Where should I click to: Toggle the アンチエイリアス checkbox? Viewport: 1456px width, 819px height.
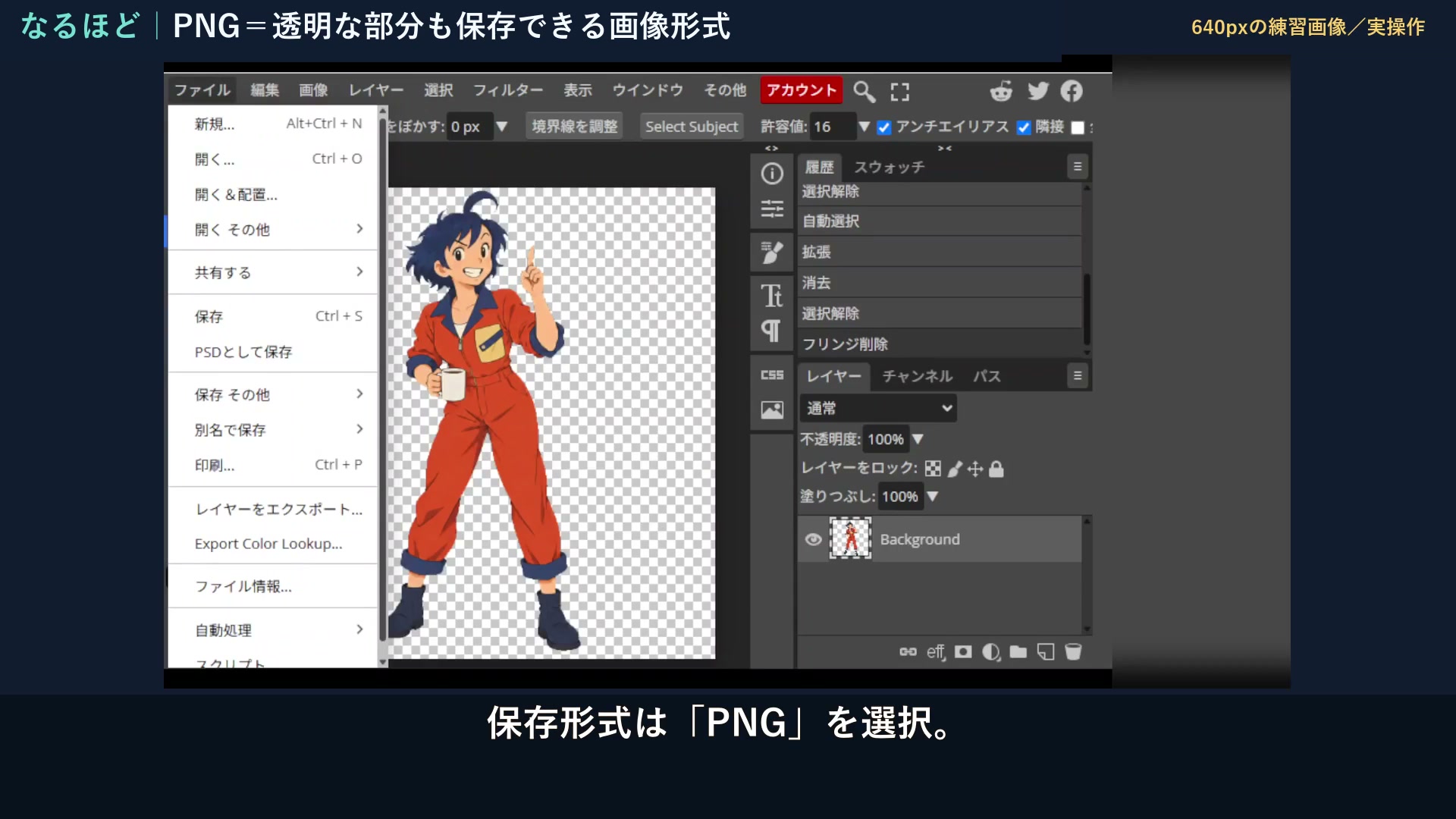(x=884, y=127)
